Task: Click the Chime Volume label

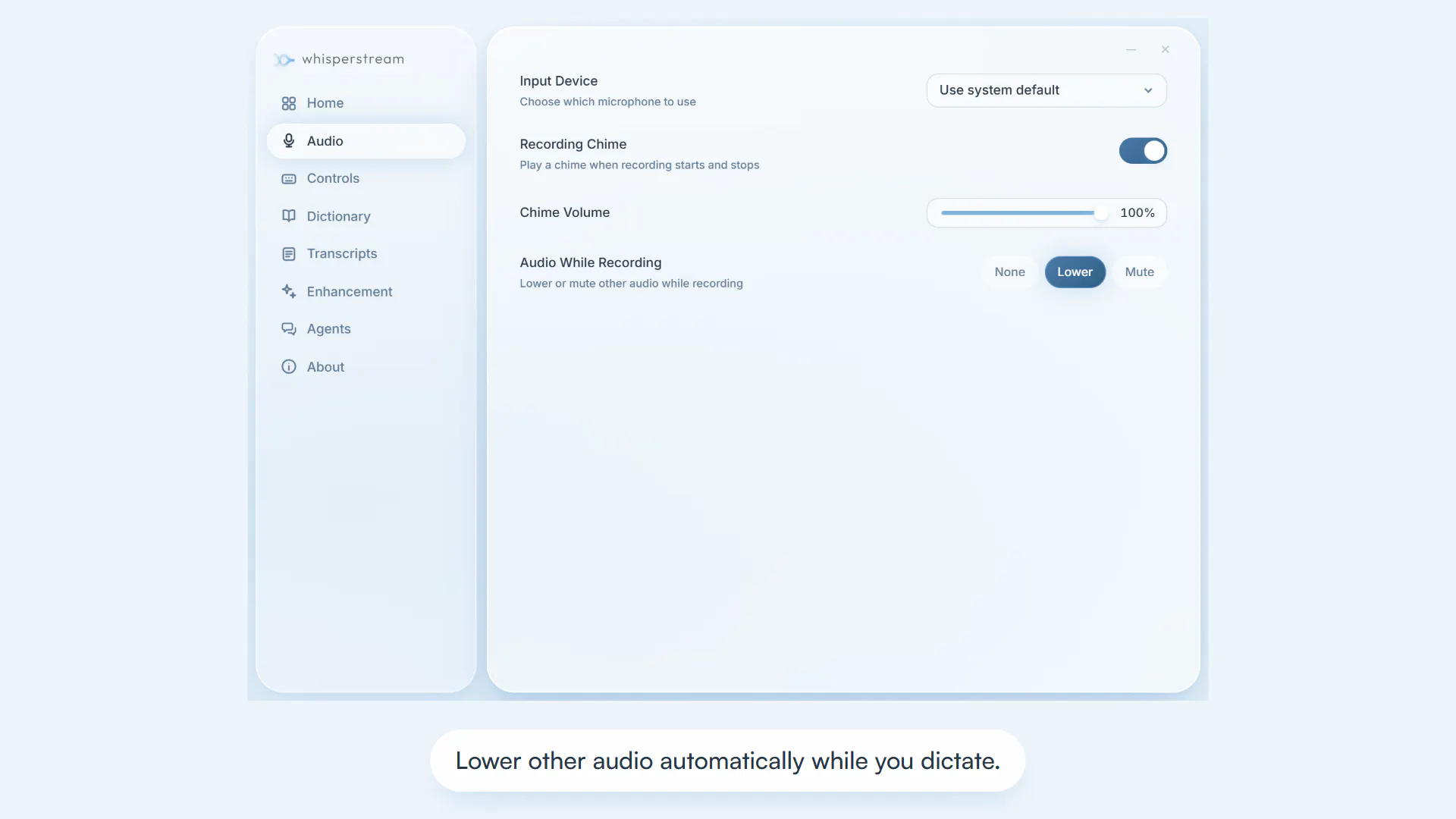Action: pos(564,212)
